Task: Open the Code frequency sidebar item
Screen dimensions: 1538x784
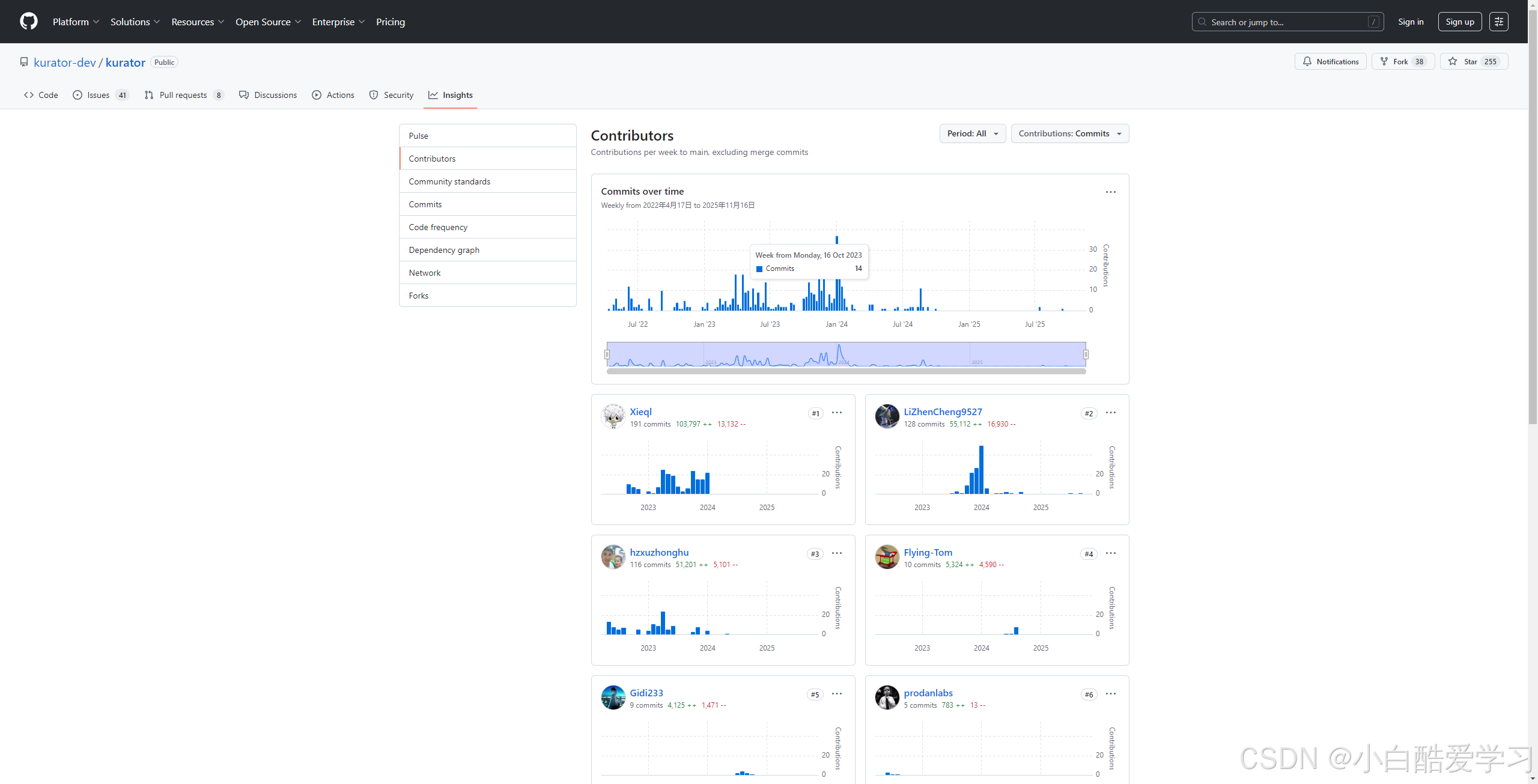Action: coord(438,227)
